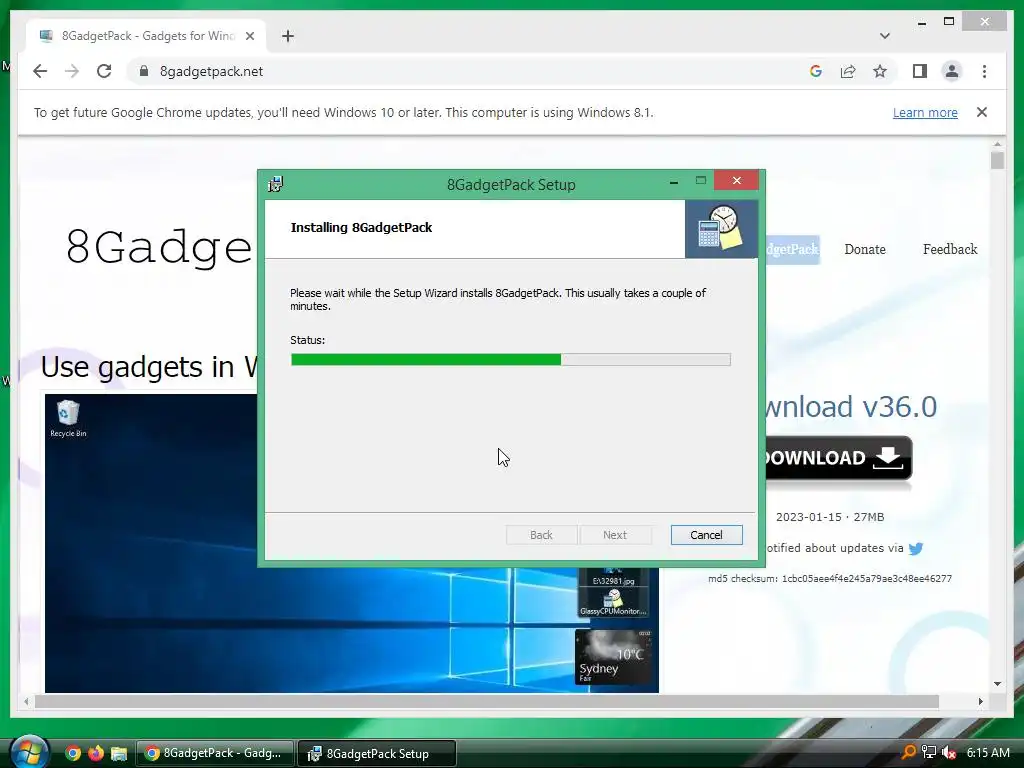Go forward one page in Chrome
The image size is (1024, 768).
[x=72, y=71]
